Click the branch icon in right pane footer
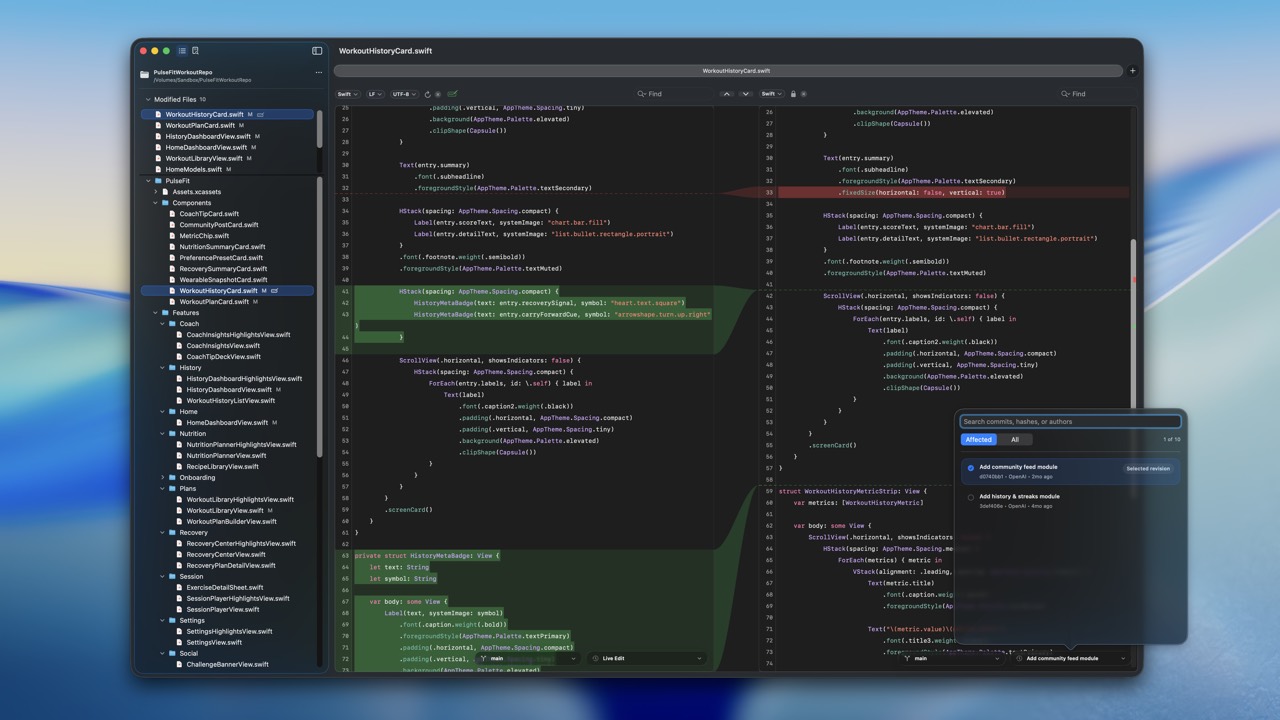The image size is (1280, 720). tap(907, 659)
